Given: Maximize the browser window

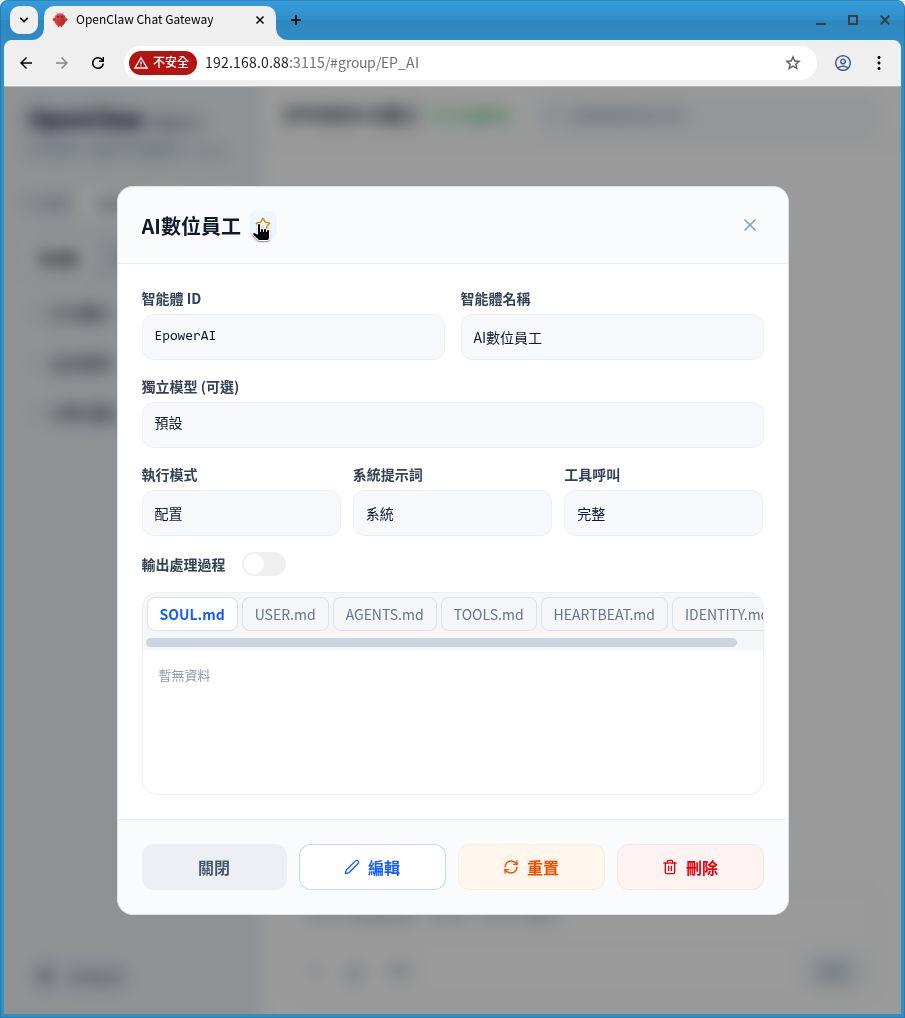Looking at the screenshot, I should click(x=853, y=20).
